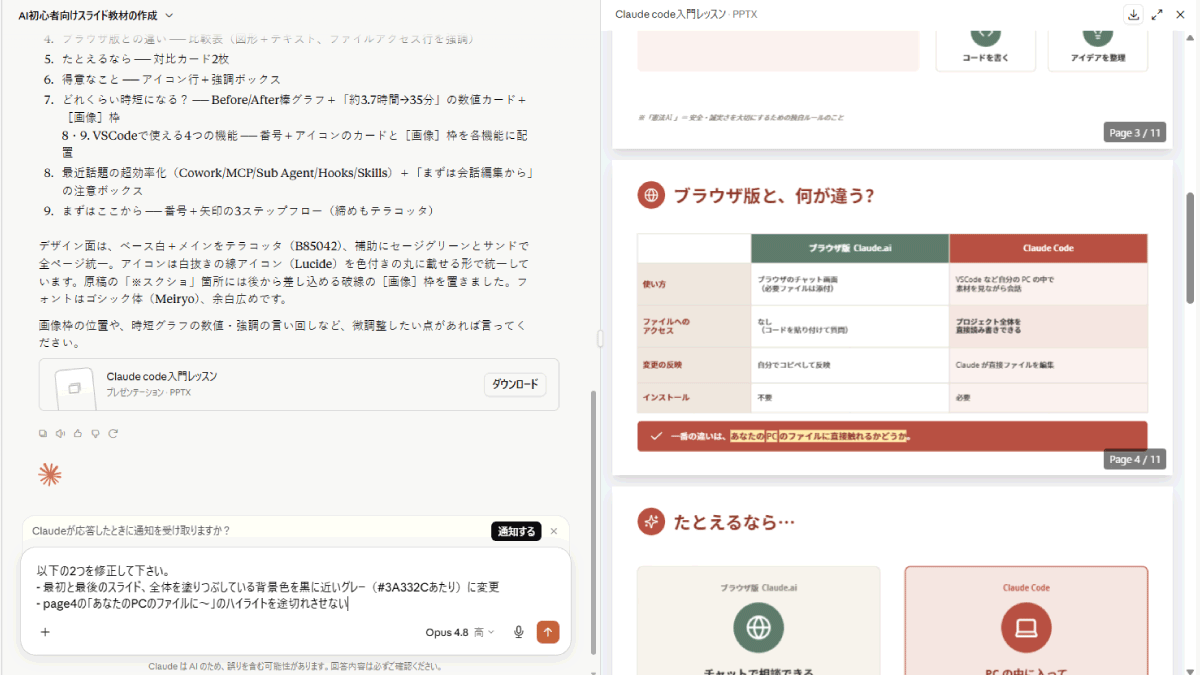Give the response a thumbs down
The image size is (1200, 675).
coord(95,433)
